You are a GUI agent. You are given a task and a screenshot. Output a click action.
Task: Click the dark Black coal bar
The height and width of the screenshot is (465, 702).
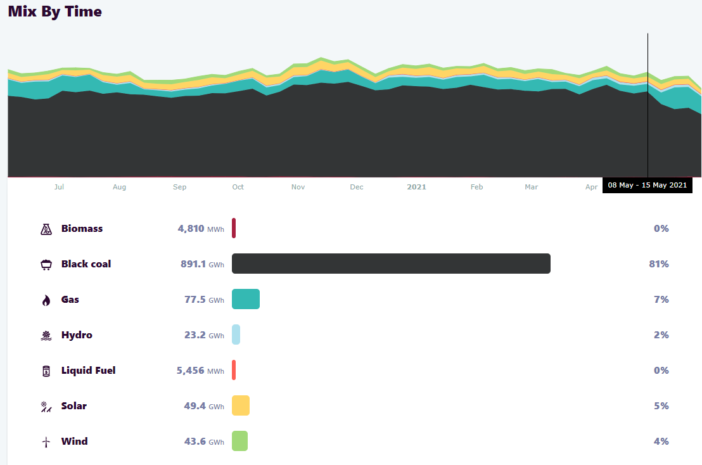391,264
